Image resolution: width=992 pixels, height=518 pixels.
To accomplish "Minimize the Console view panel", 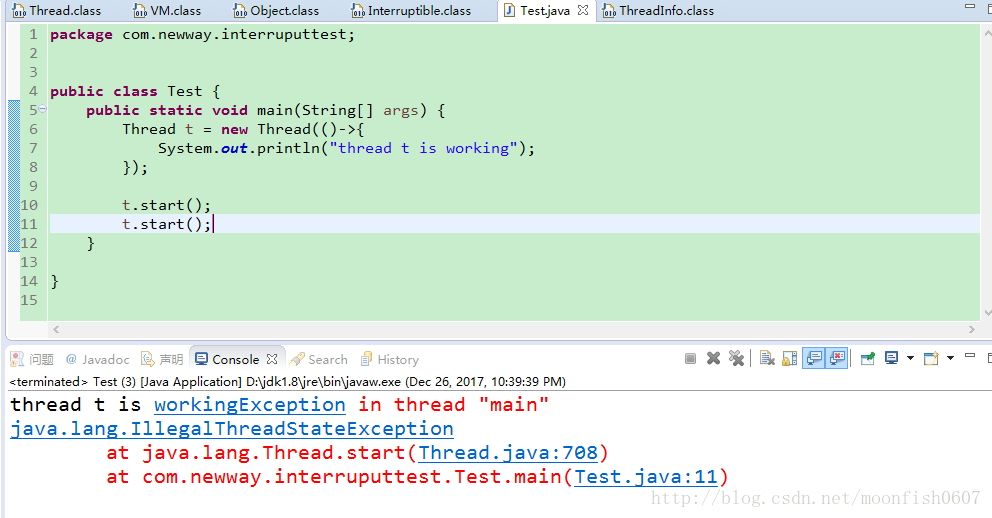I will [970, 357].
